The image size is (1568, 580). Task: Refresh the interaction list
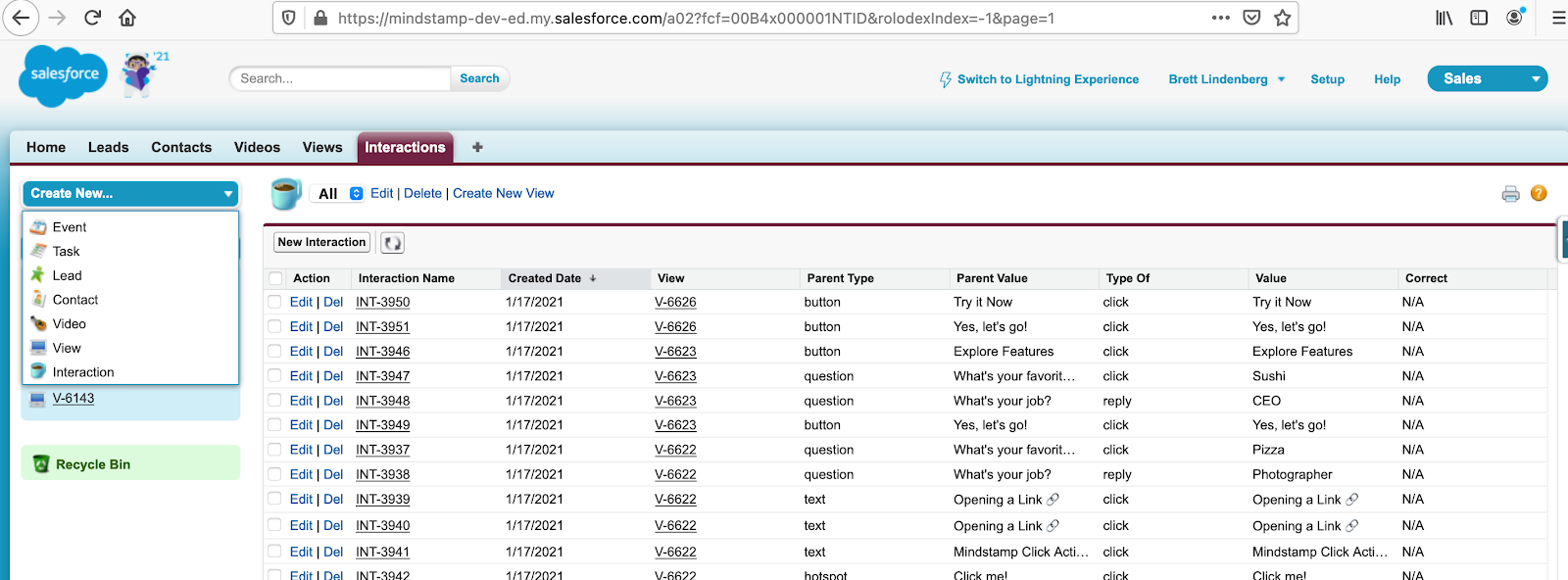tap(392, 243)
